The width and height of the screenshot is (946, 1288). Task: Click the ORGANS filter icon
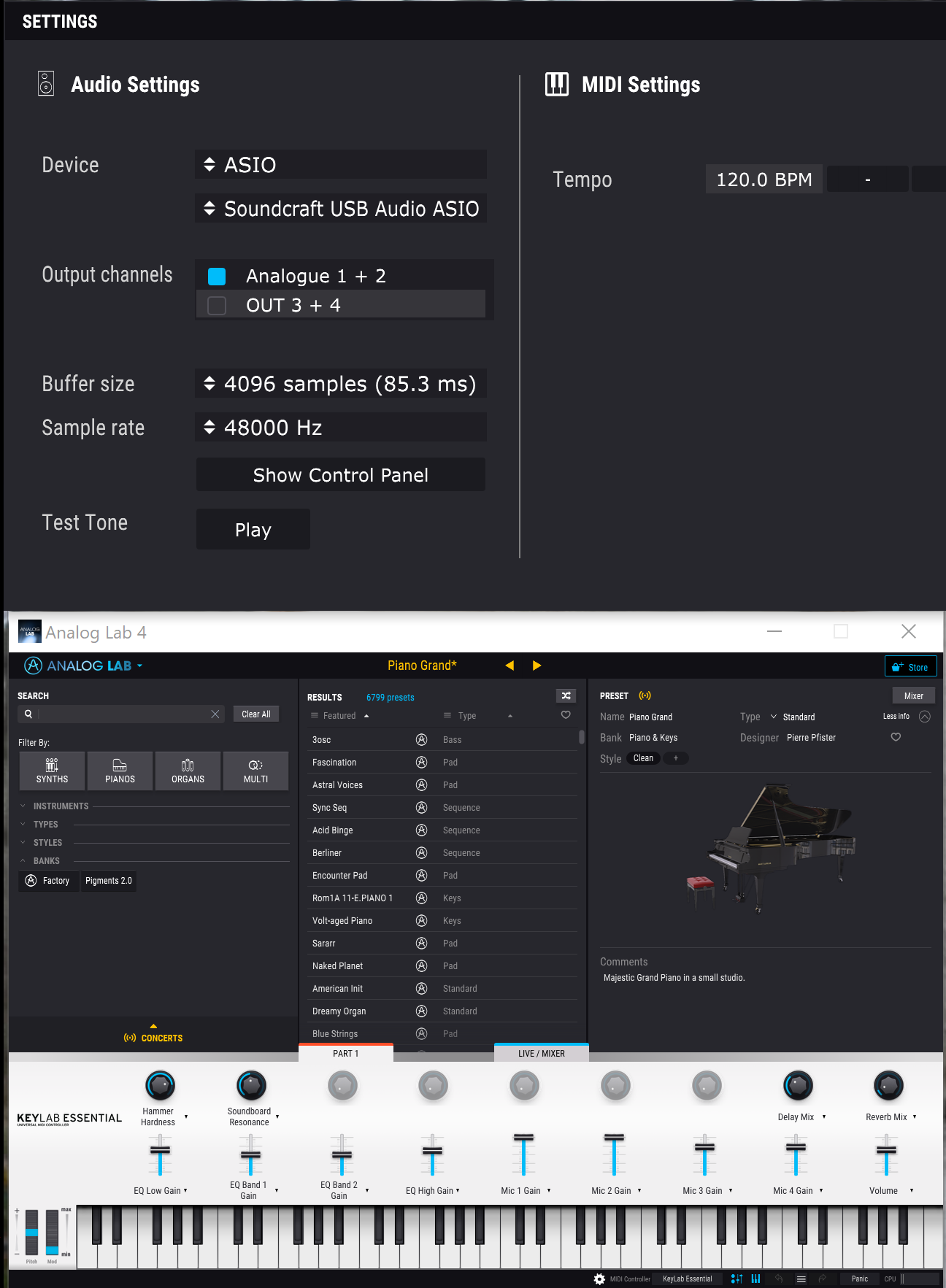tap(188, 771)
